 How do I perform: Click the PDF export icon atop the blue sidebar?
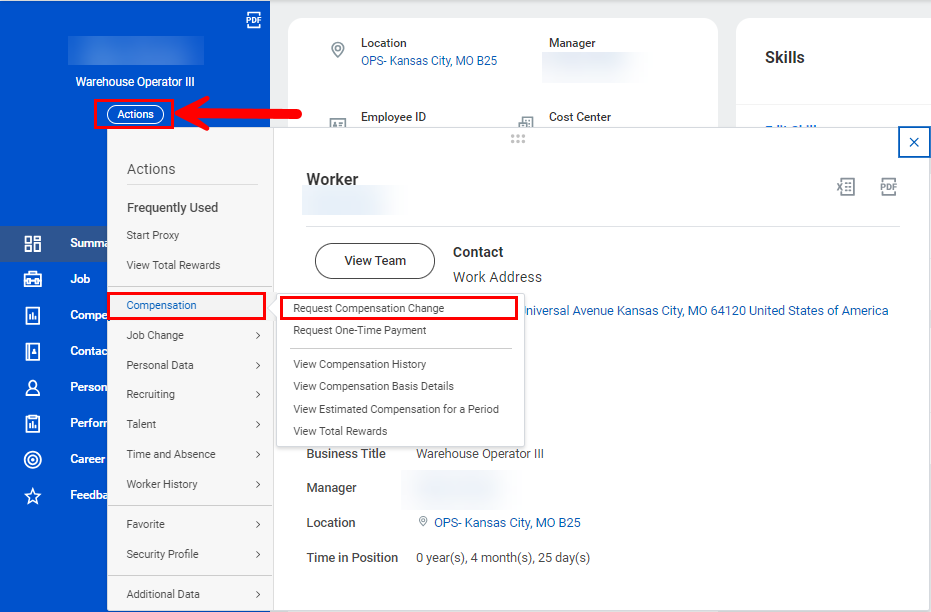pyautogui.click(x=253, y=18)
